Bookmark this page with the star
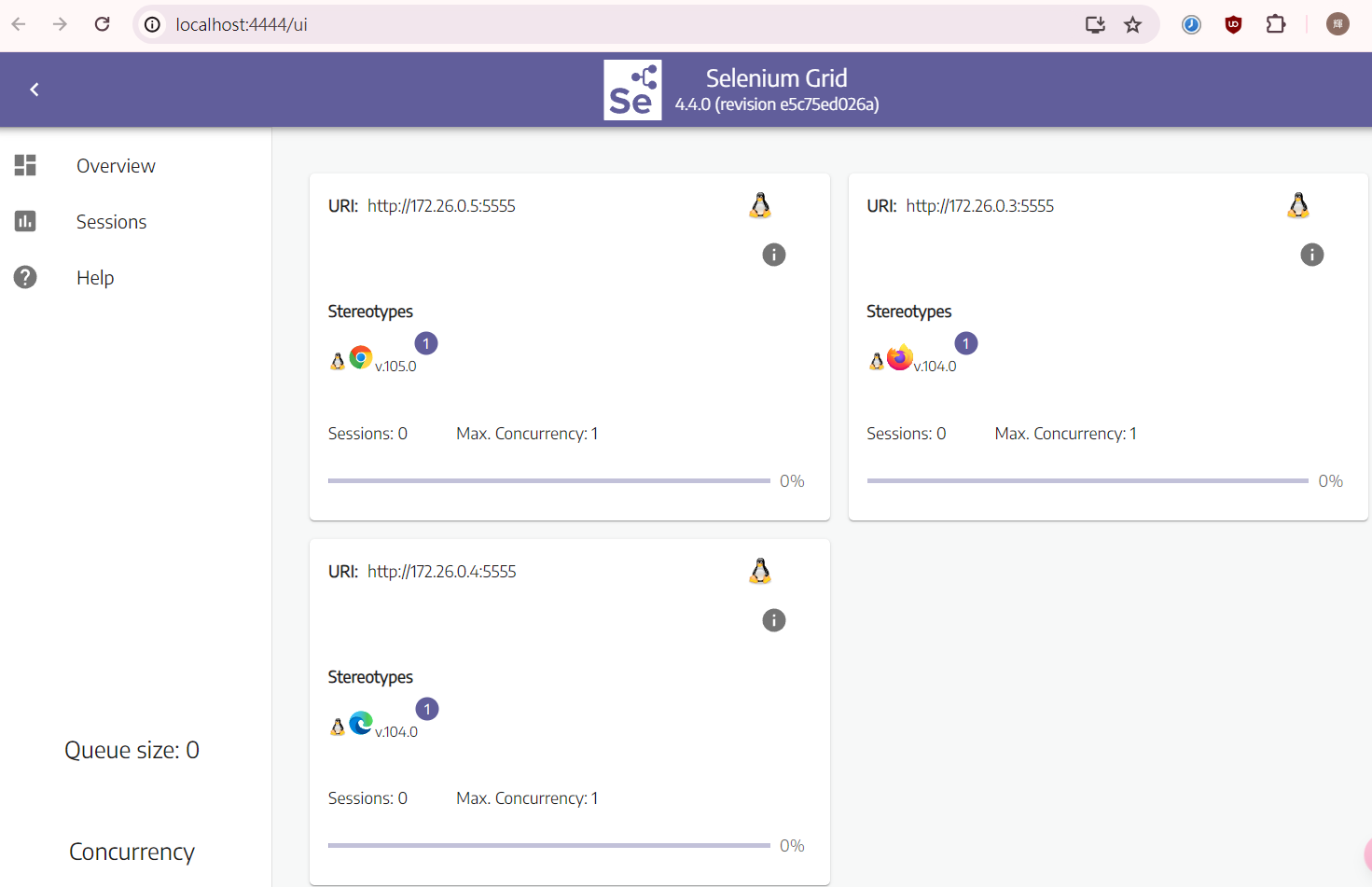The image size is (1372, 887). tap(1132, 24)
